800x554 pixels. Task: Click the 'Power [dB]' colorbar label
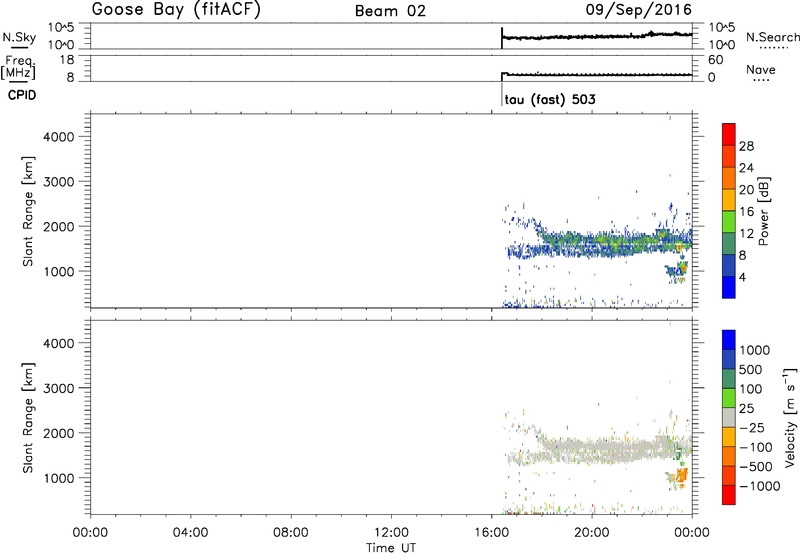pyautogui.click(x=763, y=211)
